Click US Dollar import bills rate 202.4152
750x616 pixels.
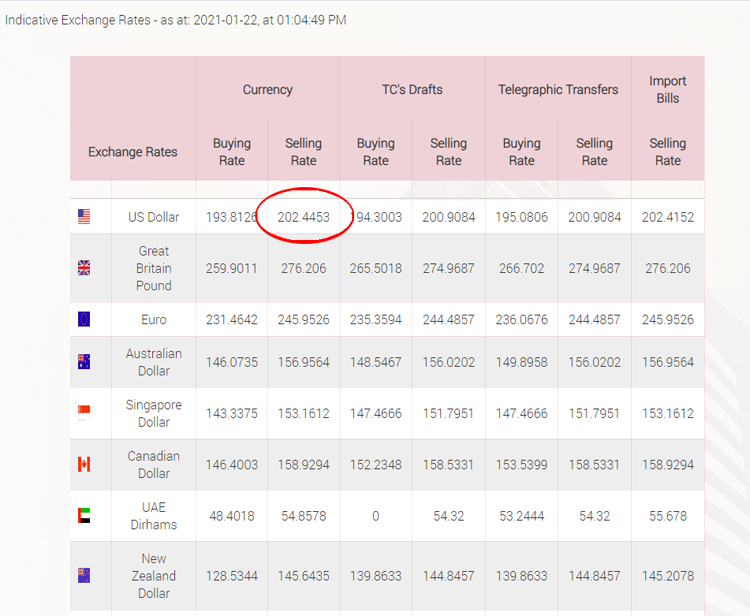pyautogui.click(x=668, y=217)
